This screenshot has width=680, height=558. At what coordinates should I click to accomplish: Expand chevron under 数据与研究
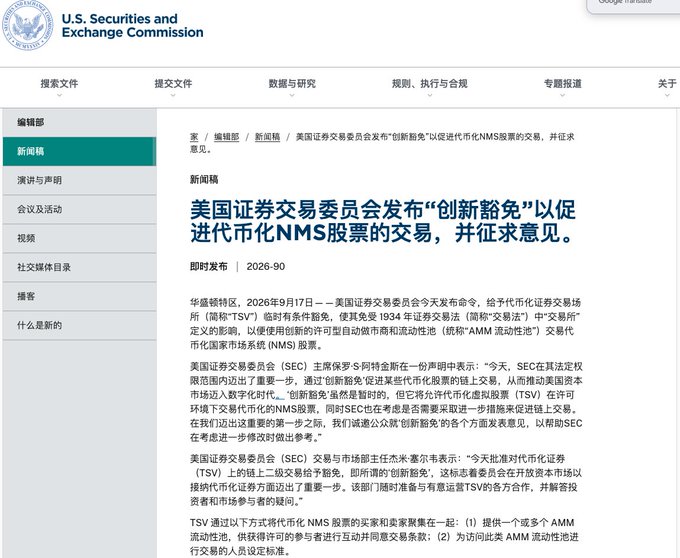(x=292, y=95)
